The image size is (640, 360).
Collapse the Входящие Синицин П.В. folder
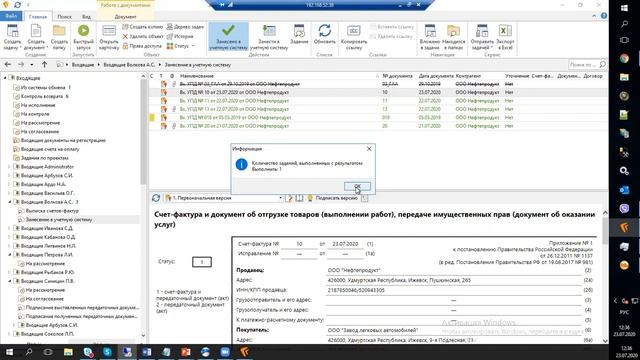[9, 281]
